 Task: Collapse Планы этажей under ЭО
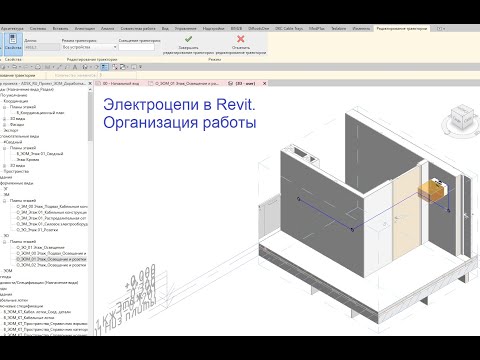5,242
